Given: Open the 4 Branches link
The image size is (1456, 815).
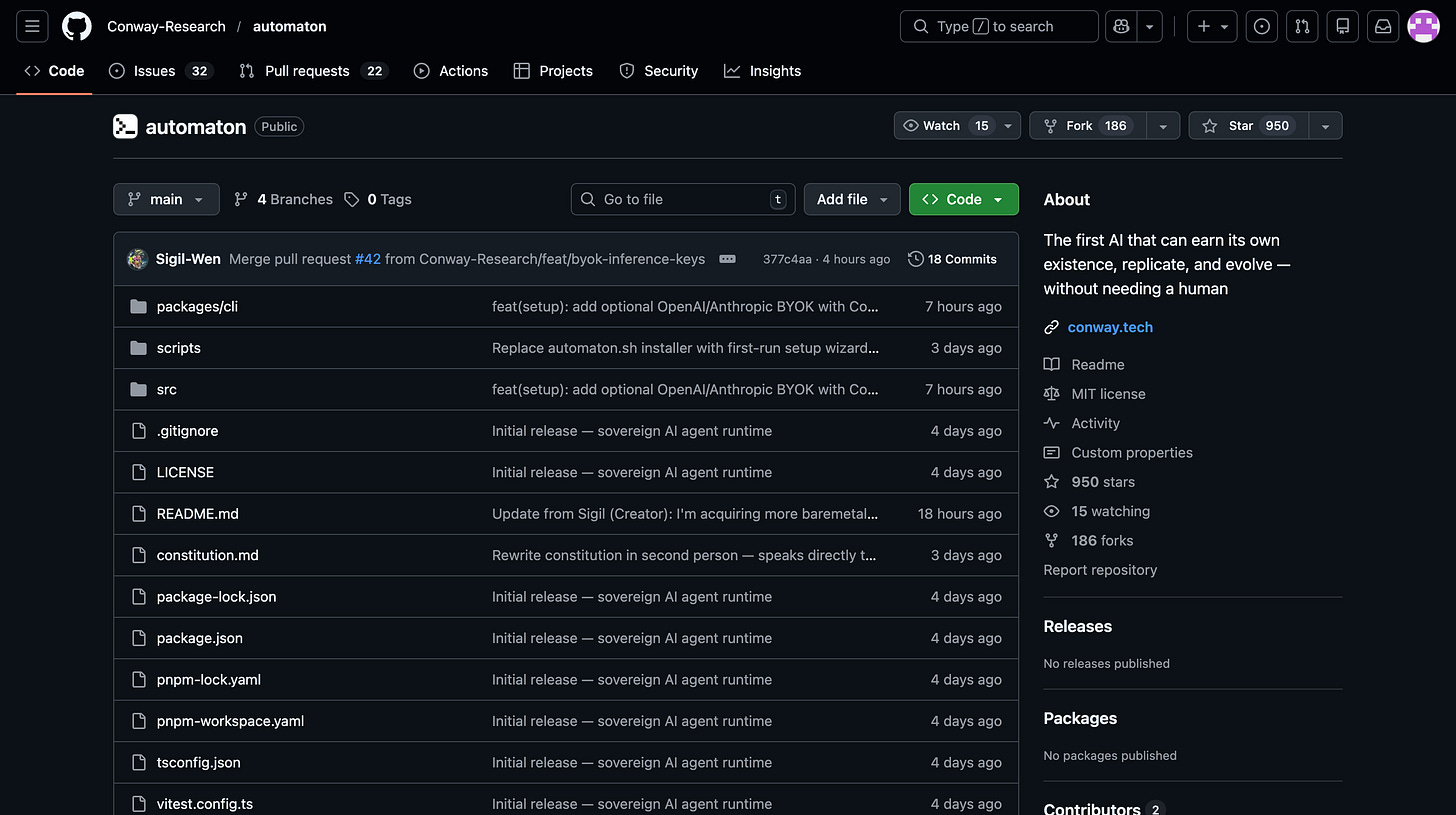Looking at the screenshot, I should pos(283,199).
